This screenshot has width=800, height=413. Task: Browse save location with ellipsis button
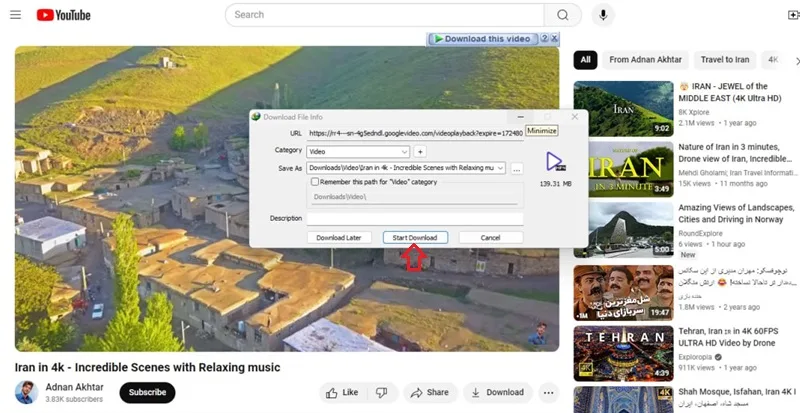517,168
